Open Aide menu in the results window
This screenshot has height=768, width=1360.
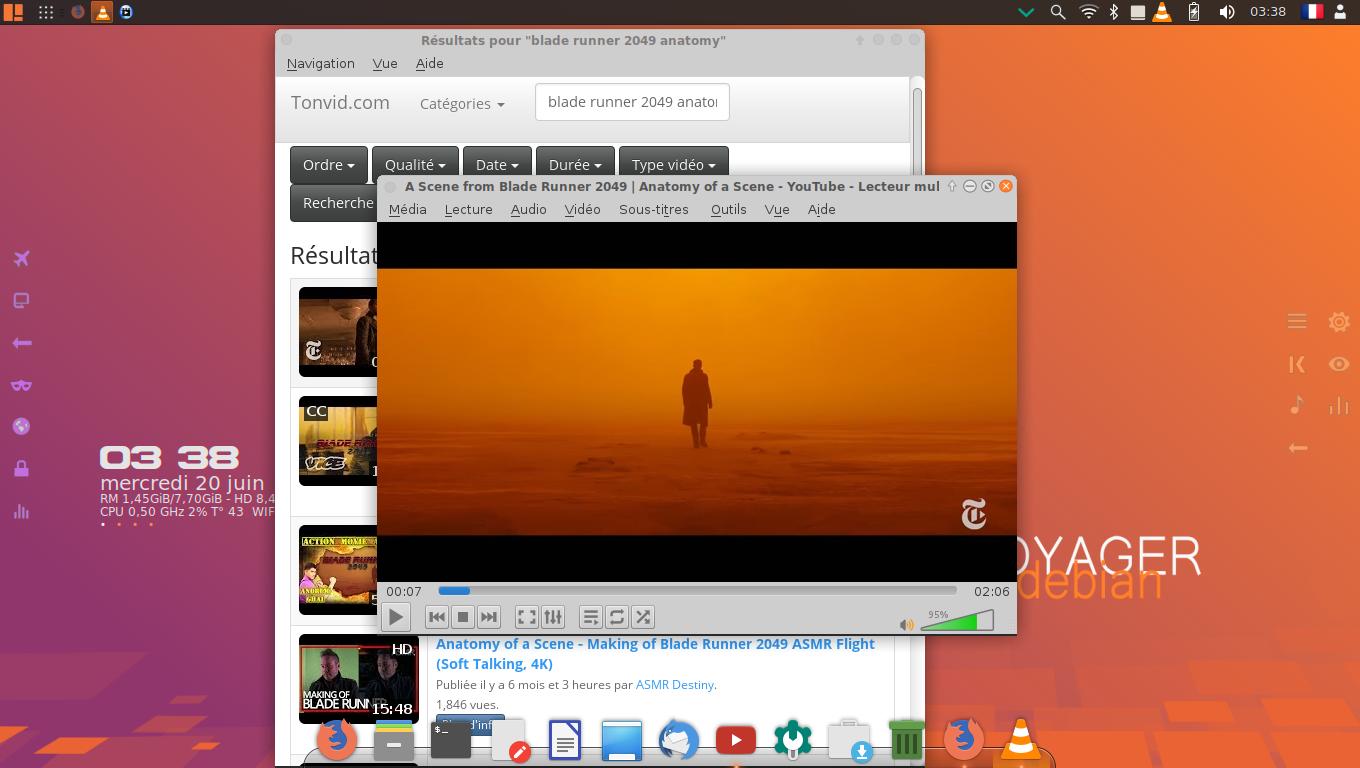pos(429,63)
